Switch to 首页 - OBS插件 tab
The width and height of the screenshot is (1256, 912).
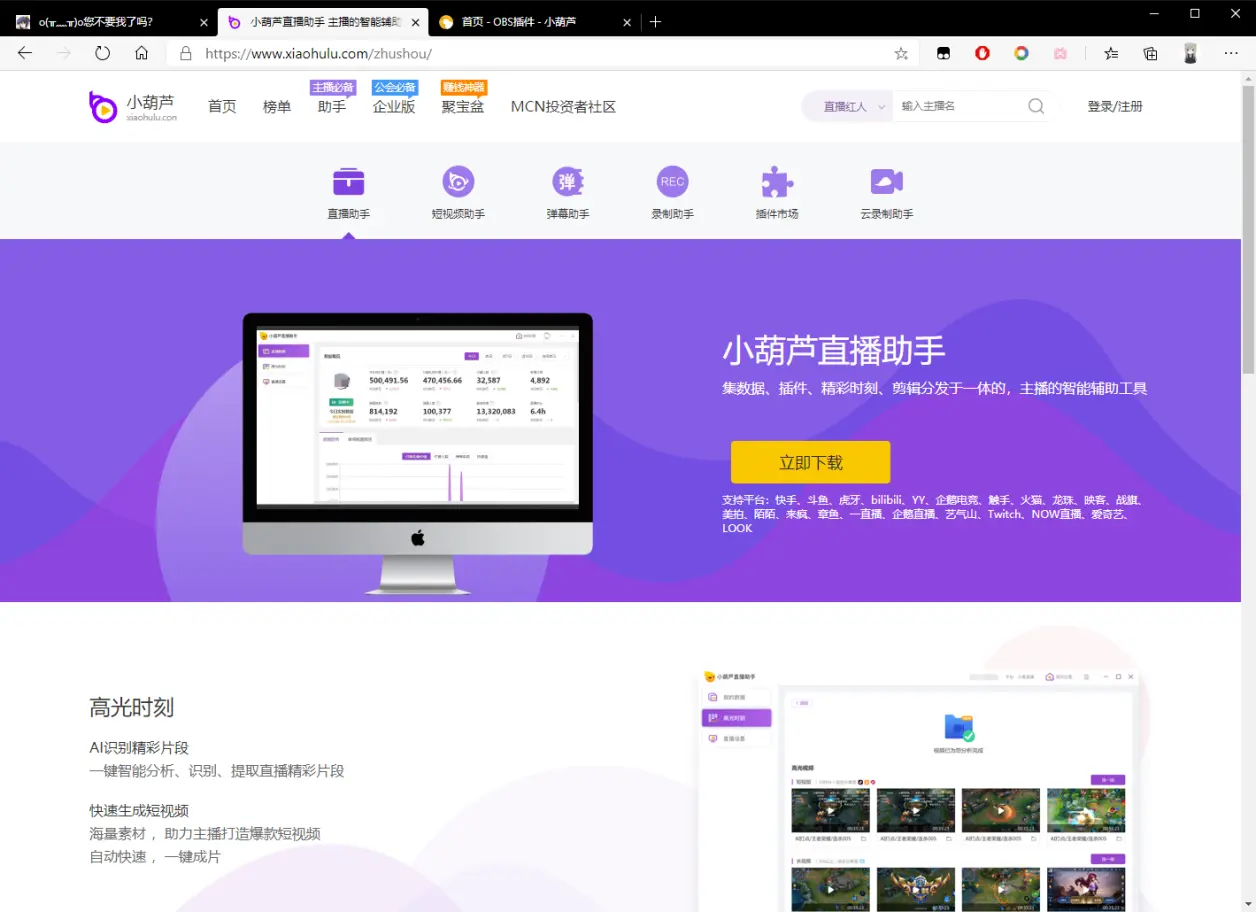(x=535, y=21)
